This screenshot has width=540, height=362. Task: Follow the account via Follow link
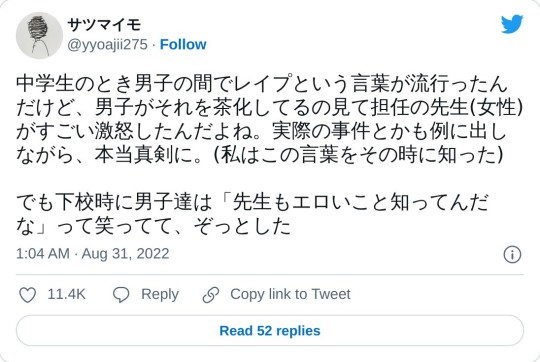(183, 44)
